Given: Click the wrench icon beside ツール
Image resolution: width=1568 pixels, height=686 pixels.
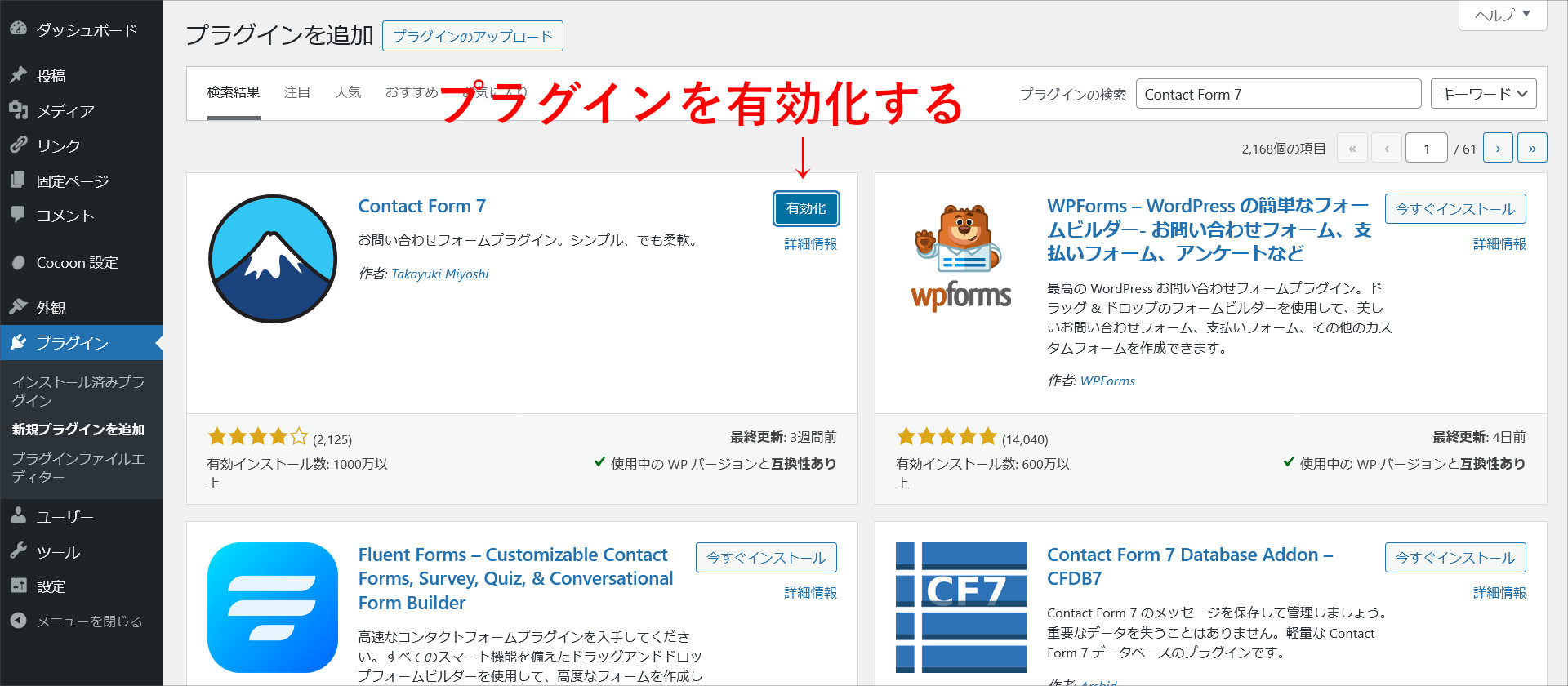Looking at the screenshot, I should [x=19, y=551].
